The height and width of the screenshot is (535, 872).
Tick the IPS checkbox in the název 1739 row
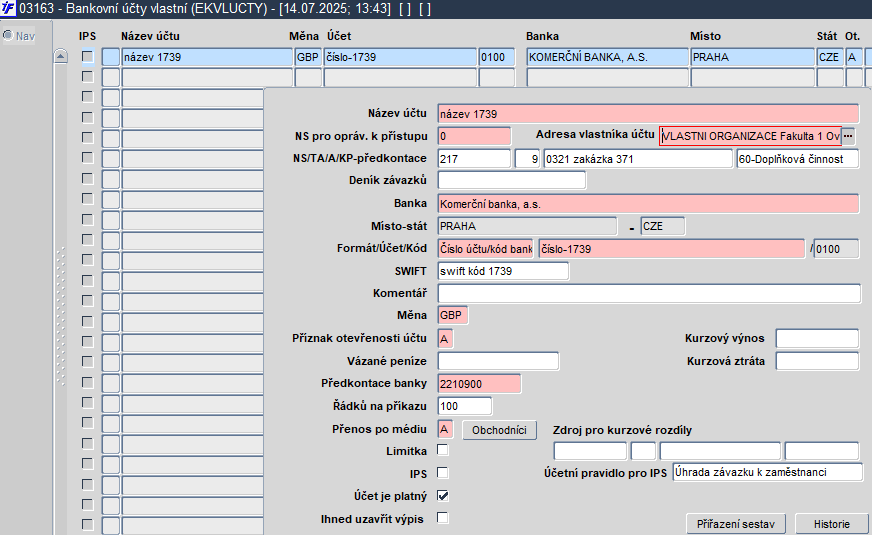click(x=87, y=56)
